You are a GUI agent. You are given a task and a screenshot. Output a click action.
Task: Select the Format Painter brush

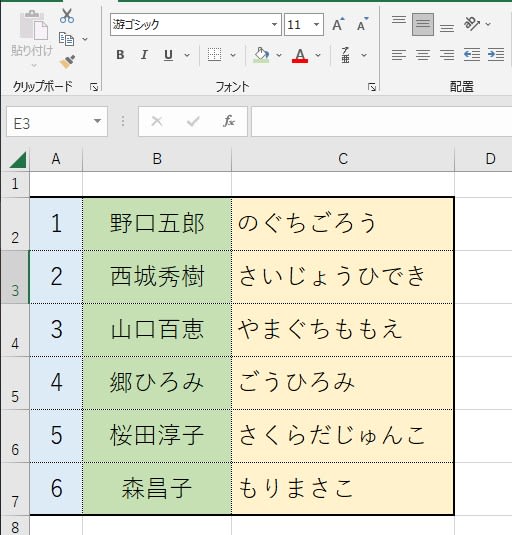67,62
